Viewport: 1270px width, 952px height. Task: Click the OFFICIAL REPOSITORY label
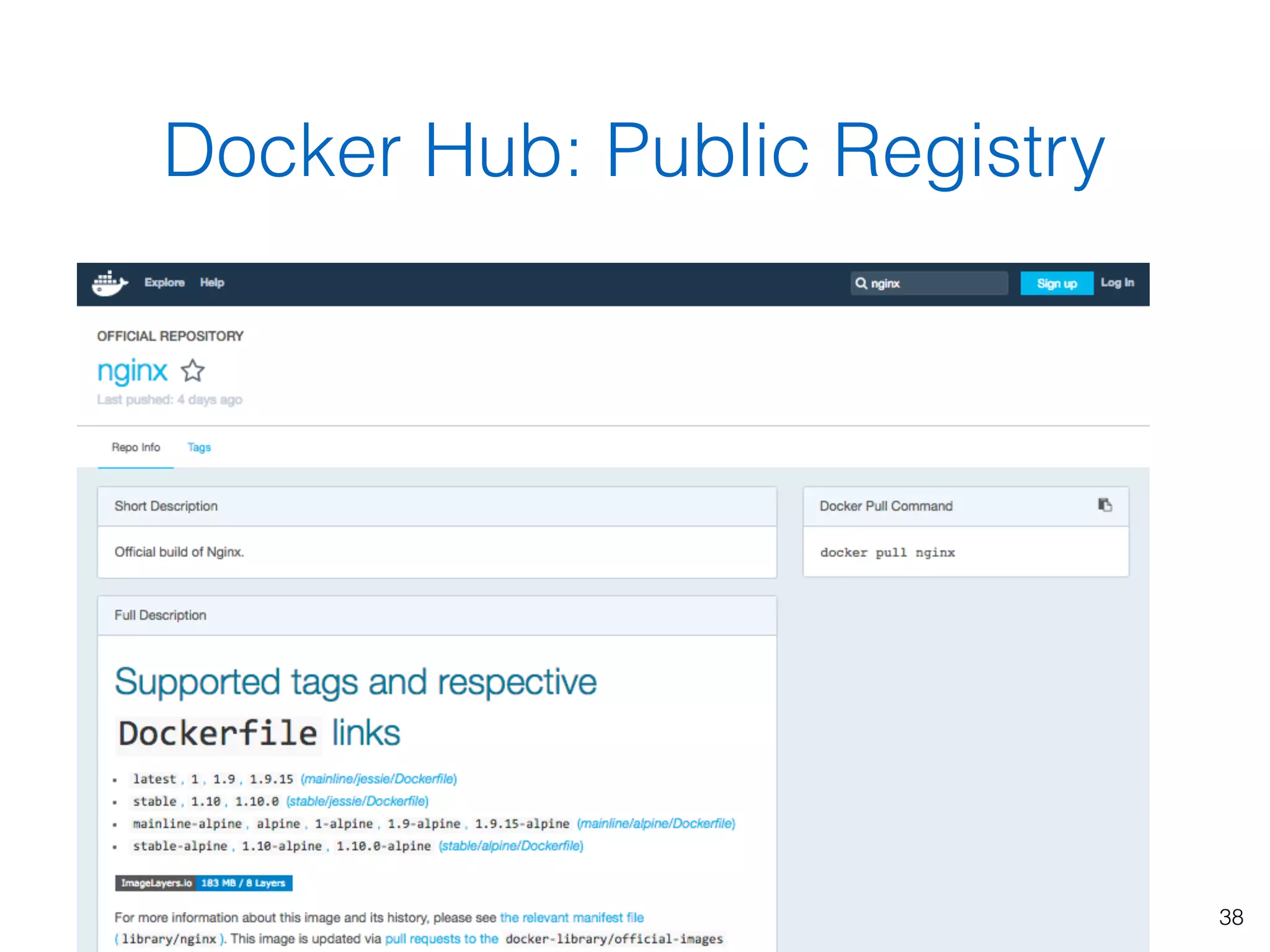[170, 336]
